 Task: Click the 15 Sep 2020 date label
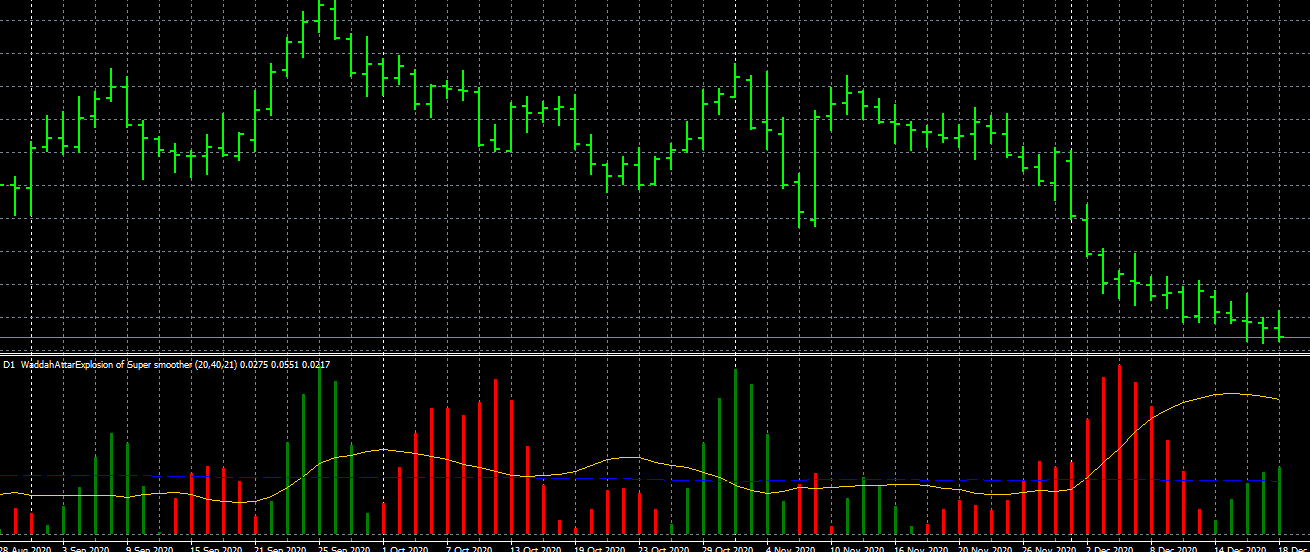click(216, 548)
